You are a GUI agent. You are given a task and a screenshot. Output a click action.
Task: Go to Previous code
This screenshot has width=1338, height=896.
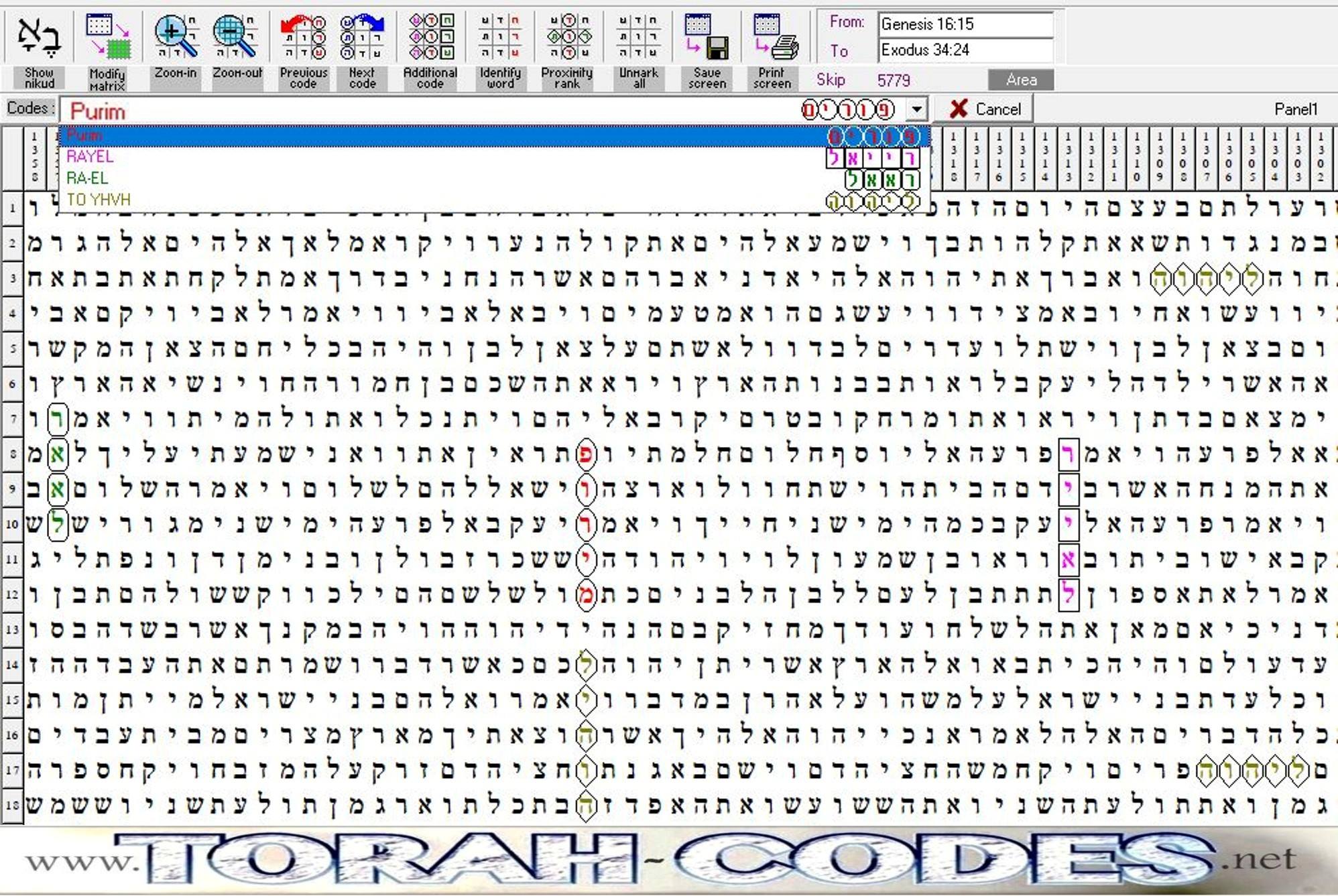pos(303,38)
